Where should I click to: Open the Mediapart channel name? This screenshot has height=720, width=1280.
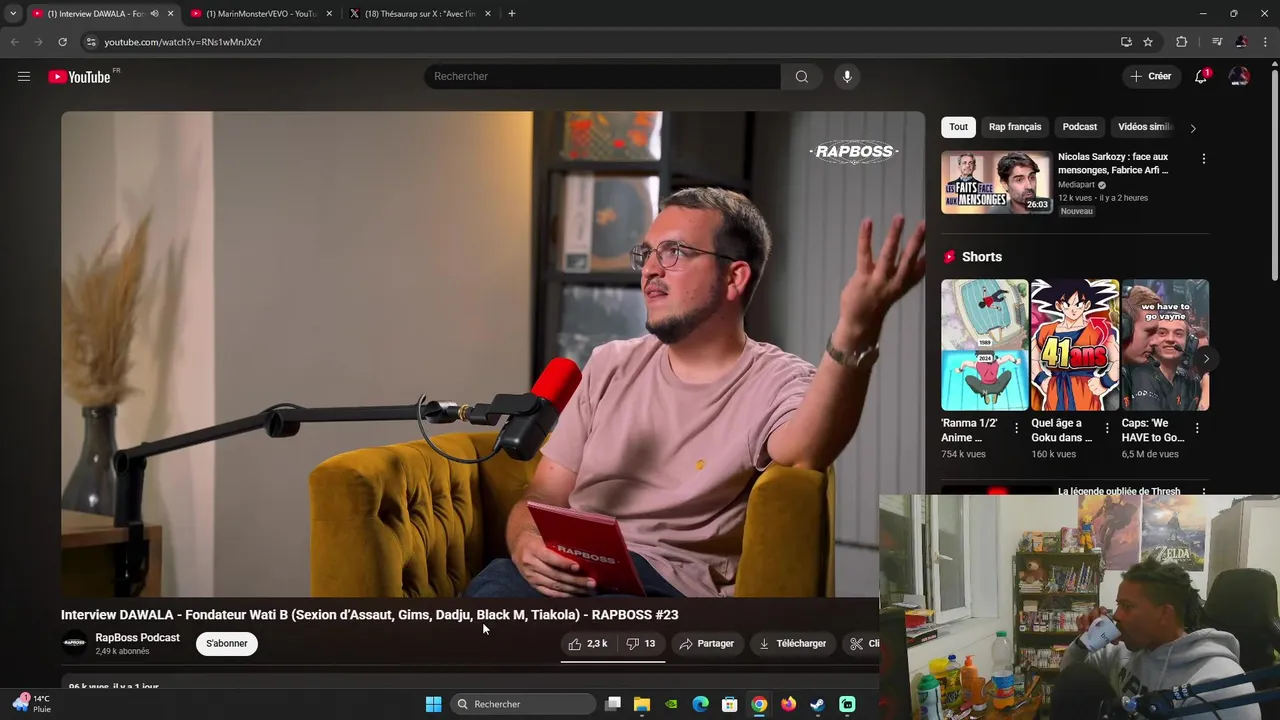(x=1078, y=185)
